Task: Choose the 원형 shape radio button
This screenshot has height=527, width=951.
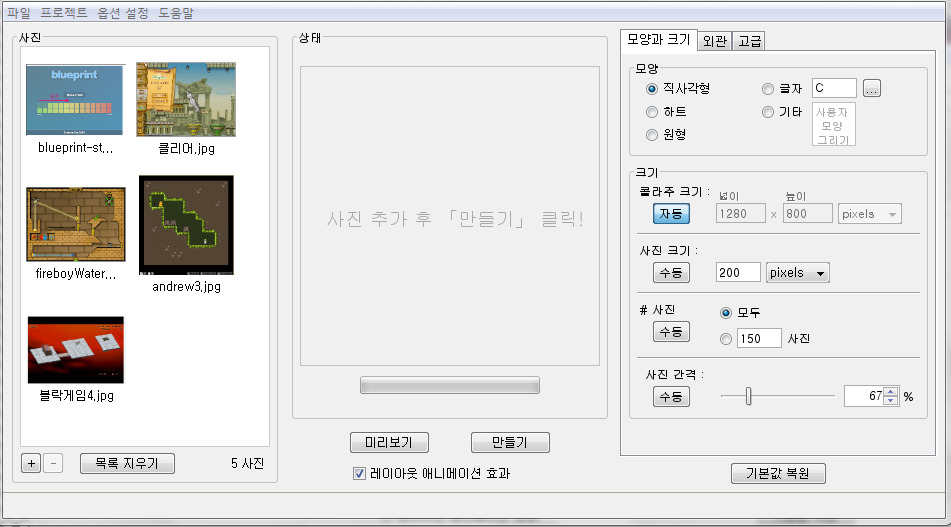Action: 652,135
